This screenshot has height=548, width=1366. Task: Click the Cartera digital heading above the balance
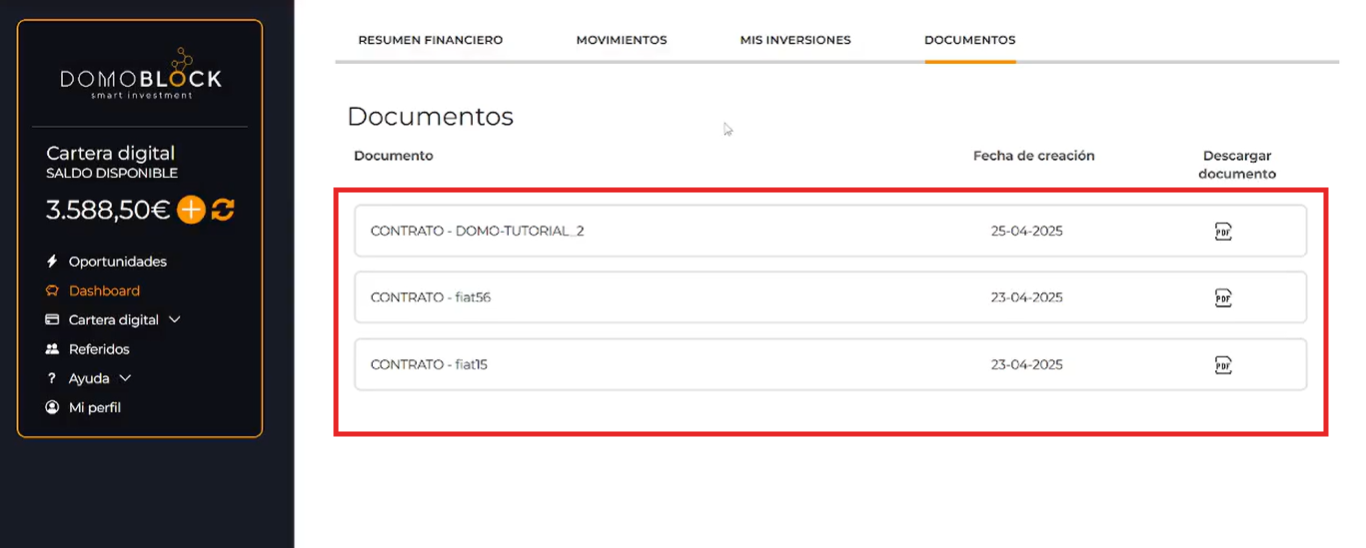coord(111,153)
